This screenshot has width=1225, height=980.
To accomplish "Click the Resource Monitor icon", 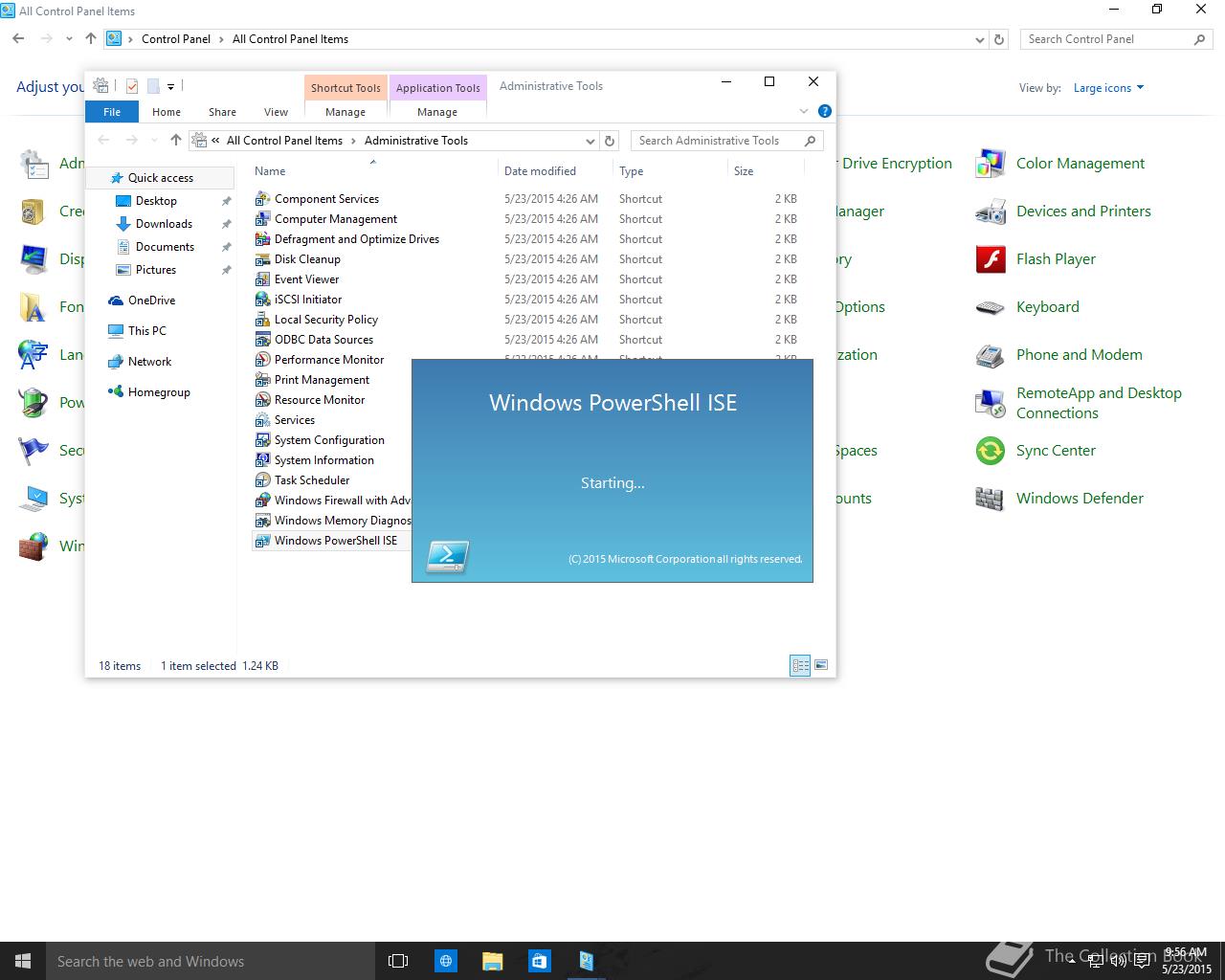I will [262, 400].
